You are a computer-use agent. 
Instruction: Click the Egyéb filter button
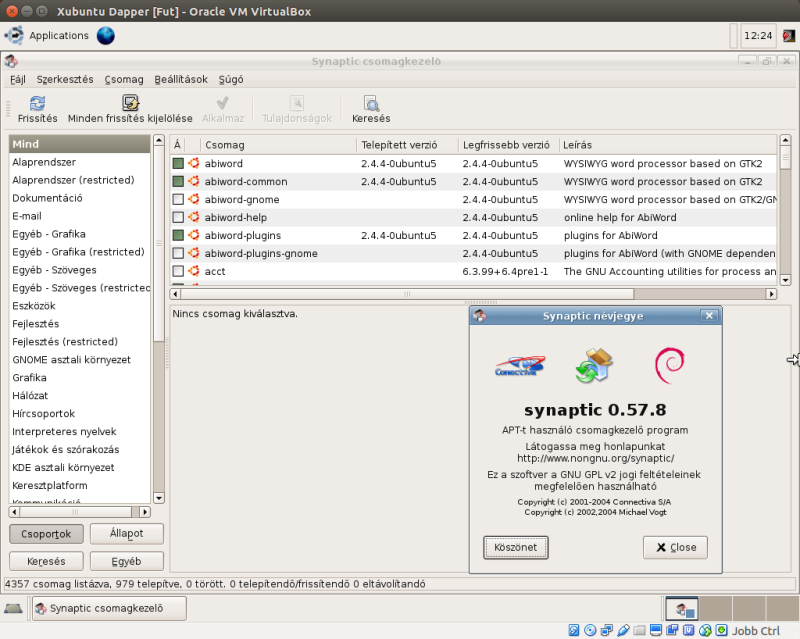coord(127,561)
